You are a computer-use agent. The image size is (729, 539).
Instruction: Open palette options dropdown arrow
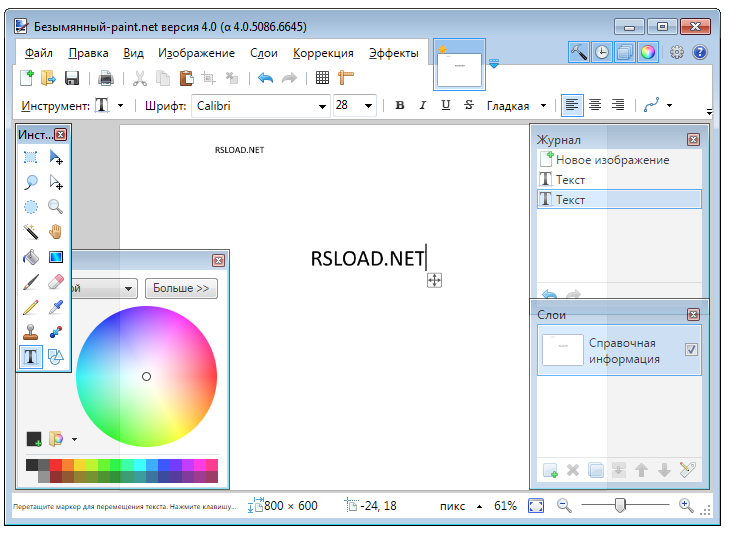coord(74,439)
